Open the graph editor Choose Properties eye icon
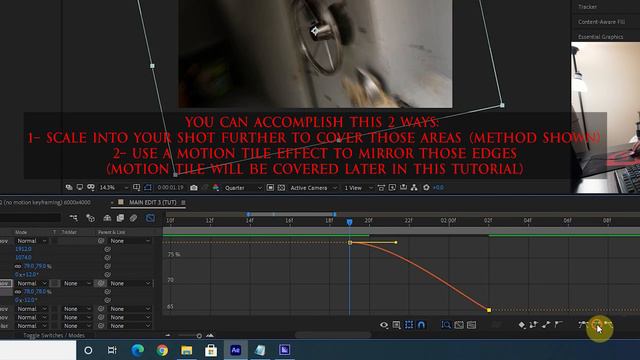 pyautogui.click(x=384, y=325)
